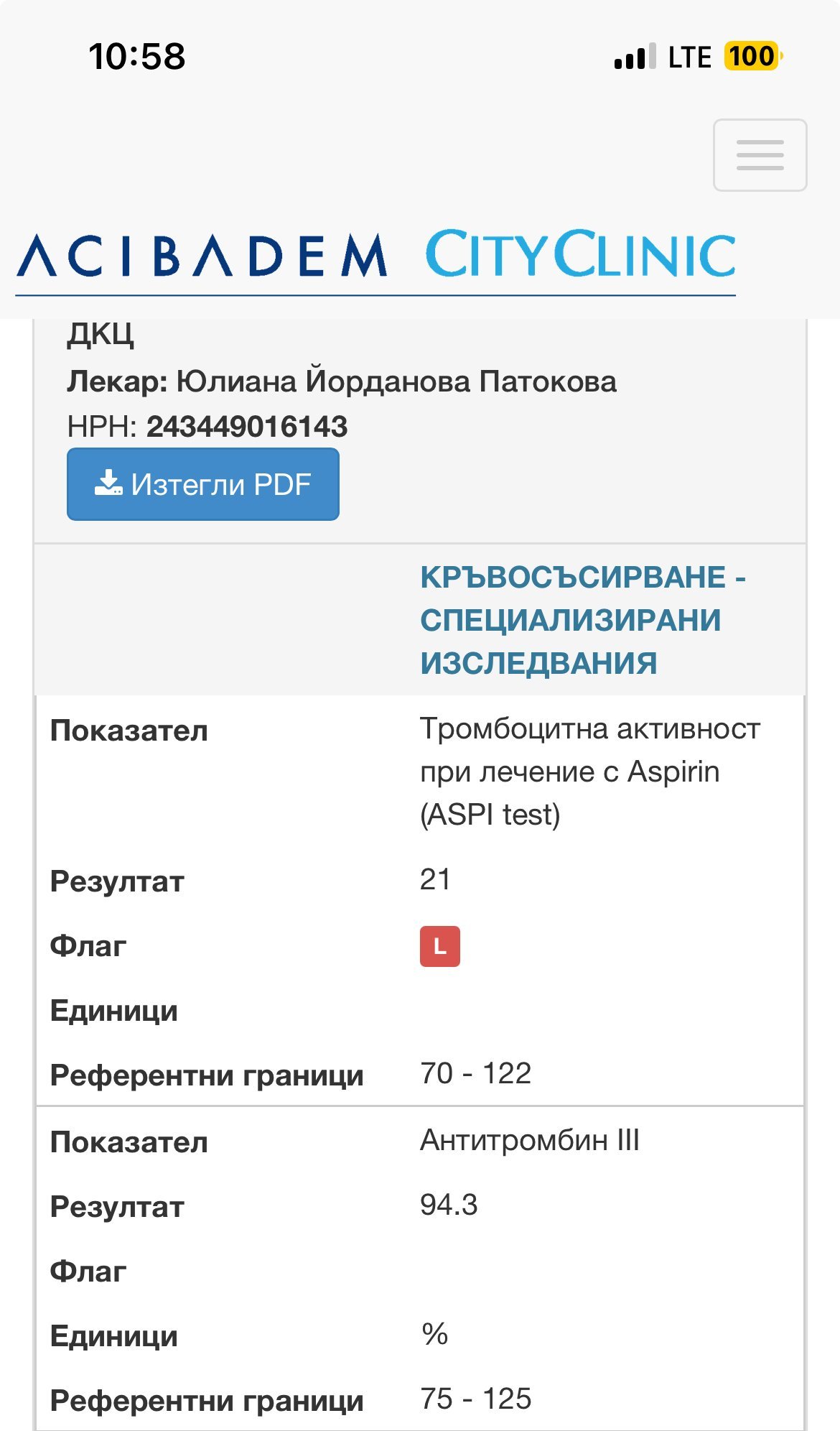Tap the percent unit value
The width and height of the screenshot is (840, 1431).
coord(434,1334)
